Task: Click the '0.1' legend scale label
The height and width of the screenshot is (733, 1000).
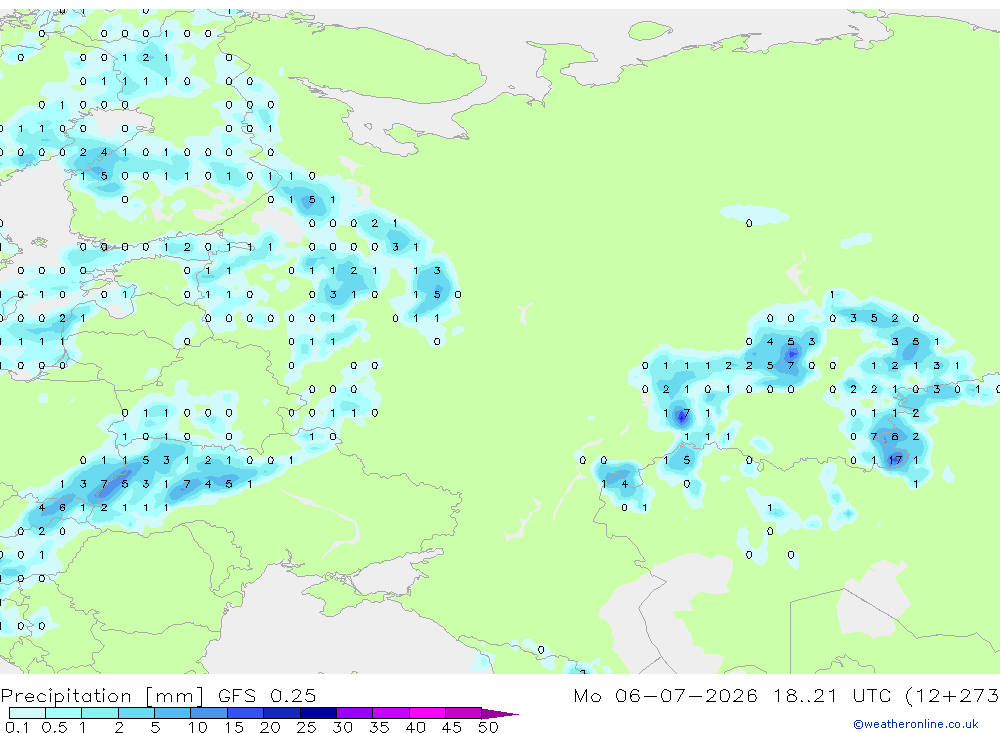Action: coord(17,727)
